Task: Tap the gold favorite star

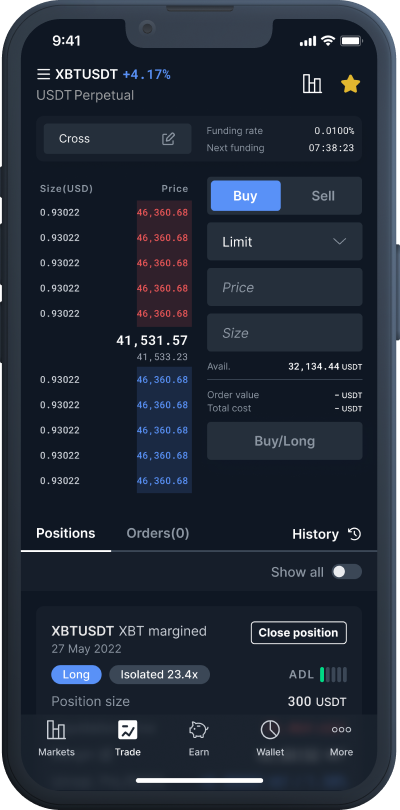Action: [350, 84]
